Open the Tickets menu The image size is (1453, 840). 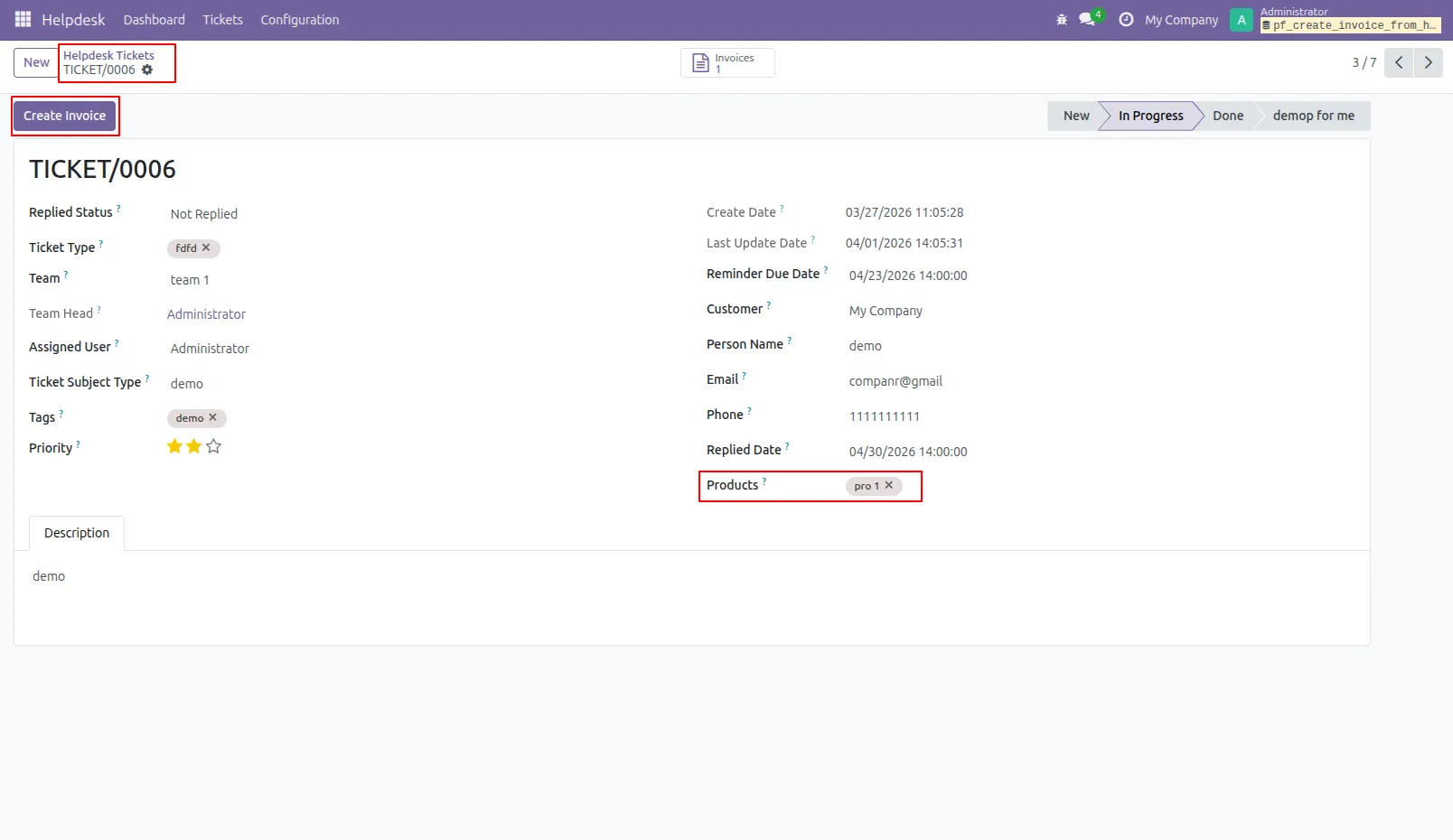(x=223, y=20)
